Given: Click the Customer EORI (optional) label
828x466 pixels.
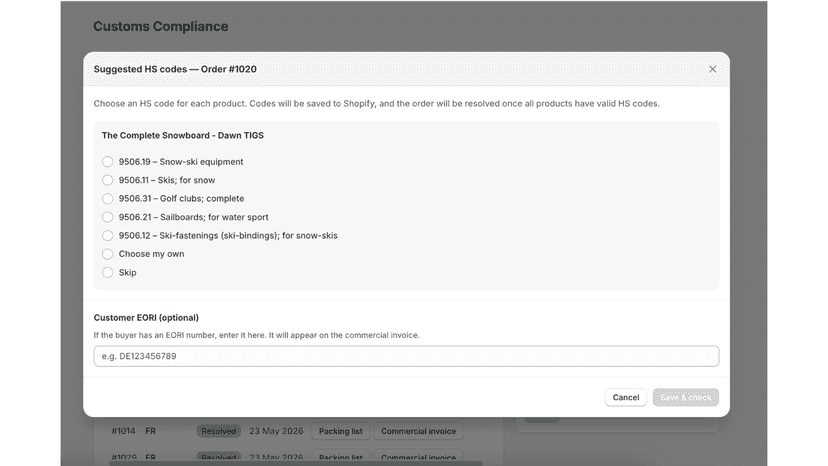Looking at the screenshot, I should 146,318.
